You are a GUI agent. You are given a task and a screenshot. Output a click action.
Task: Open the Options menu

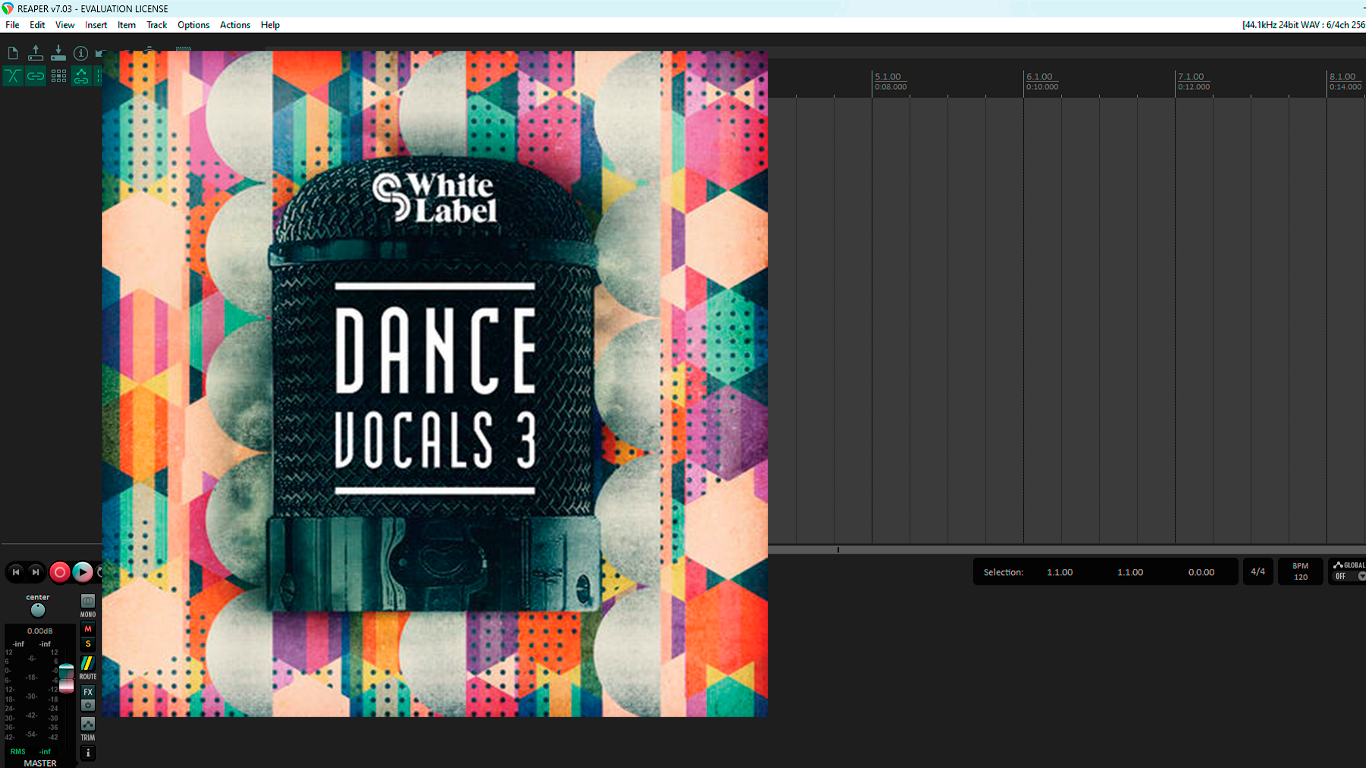tap(194, 25)
